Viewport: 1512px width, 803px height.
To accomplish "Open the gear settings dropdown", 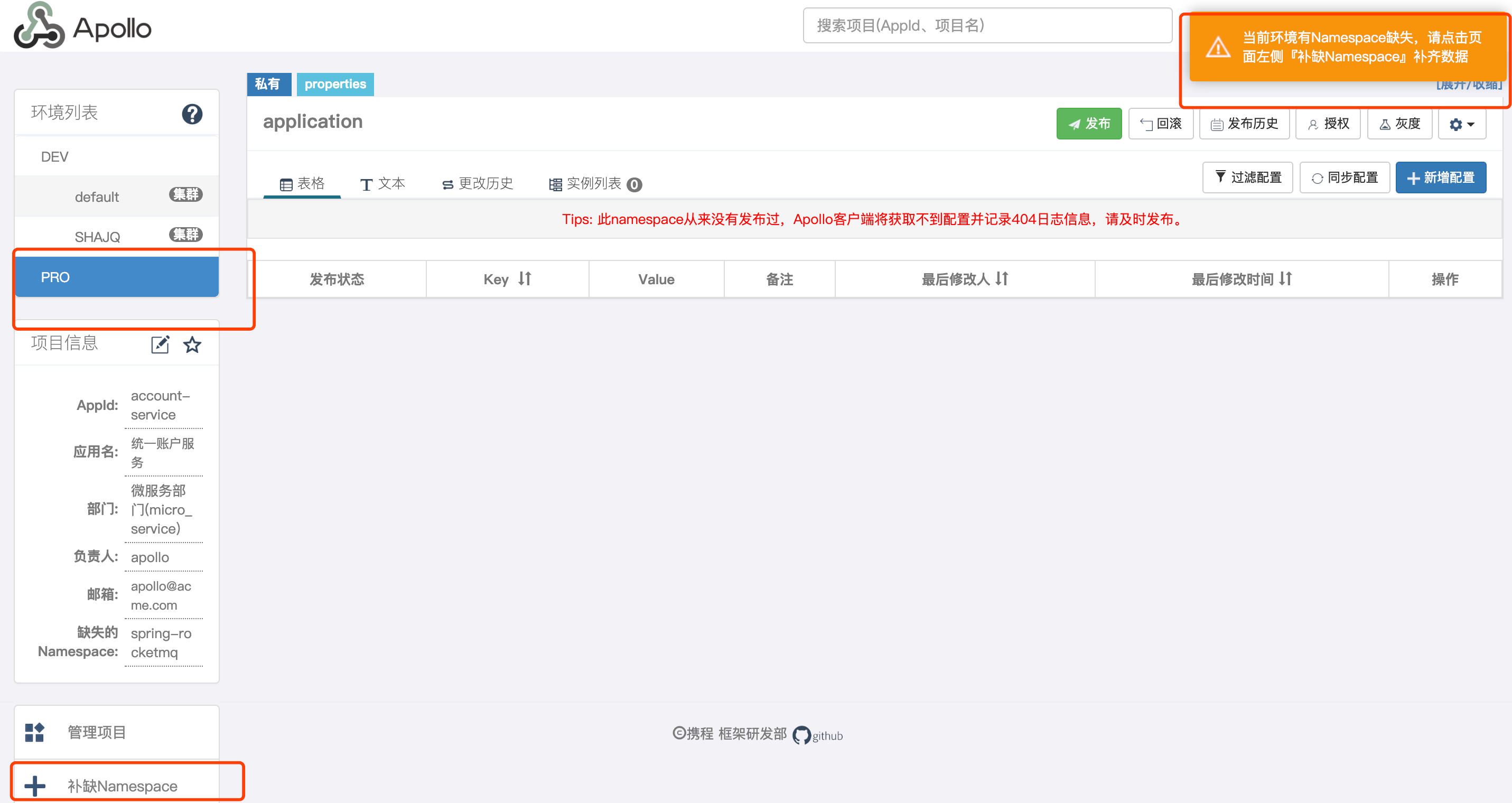I will (1461, 124).
